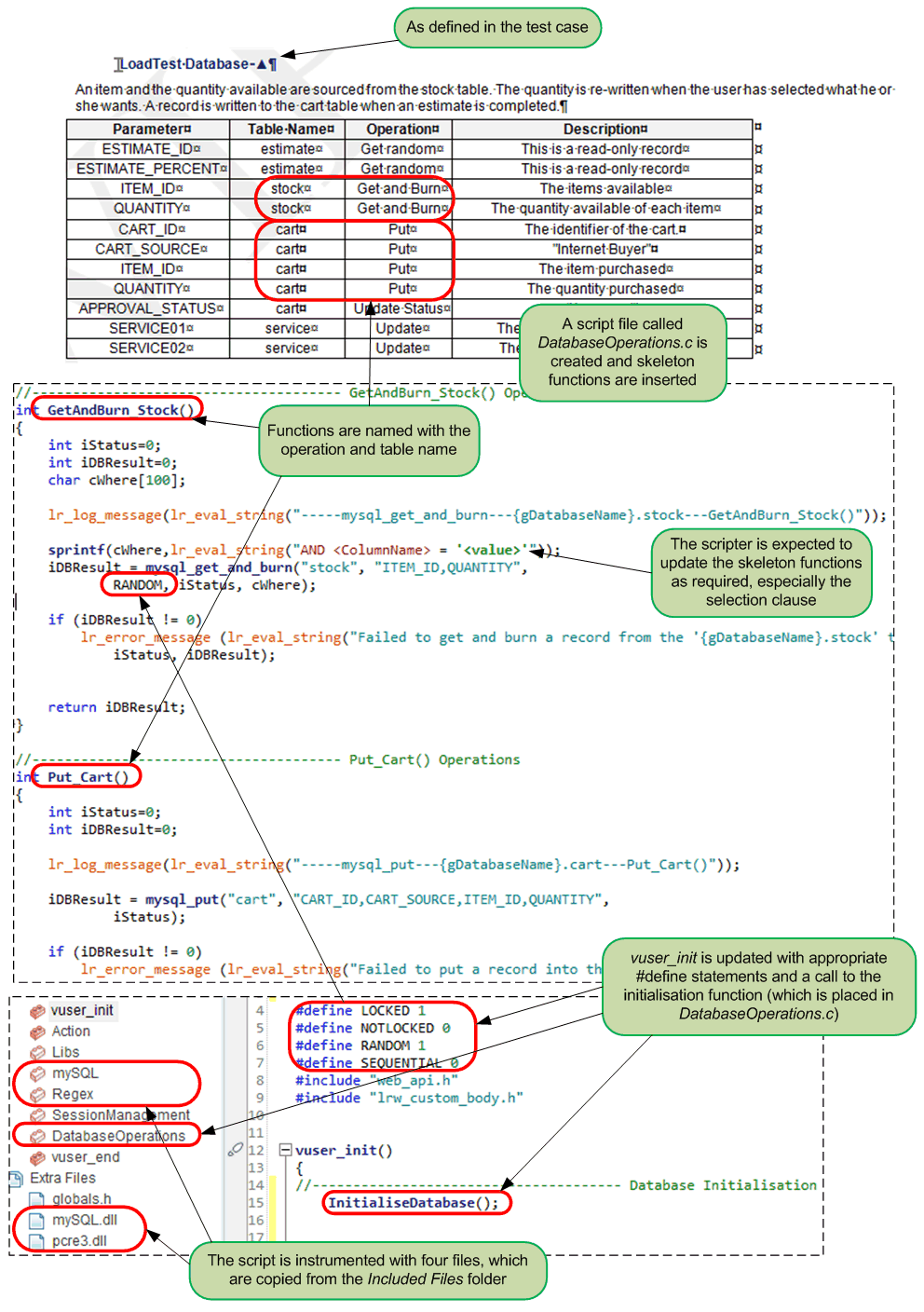Click the margin marker icon beside line 12

click(x=236, y=1150)
